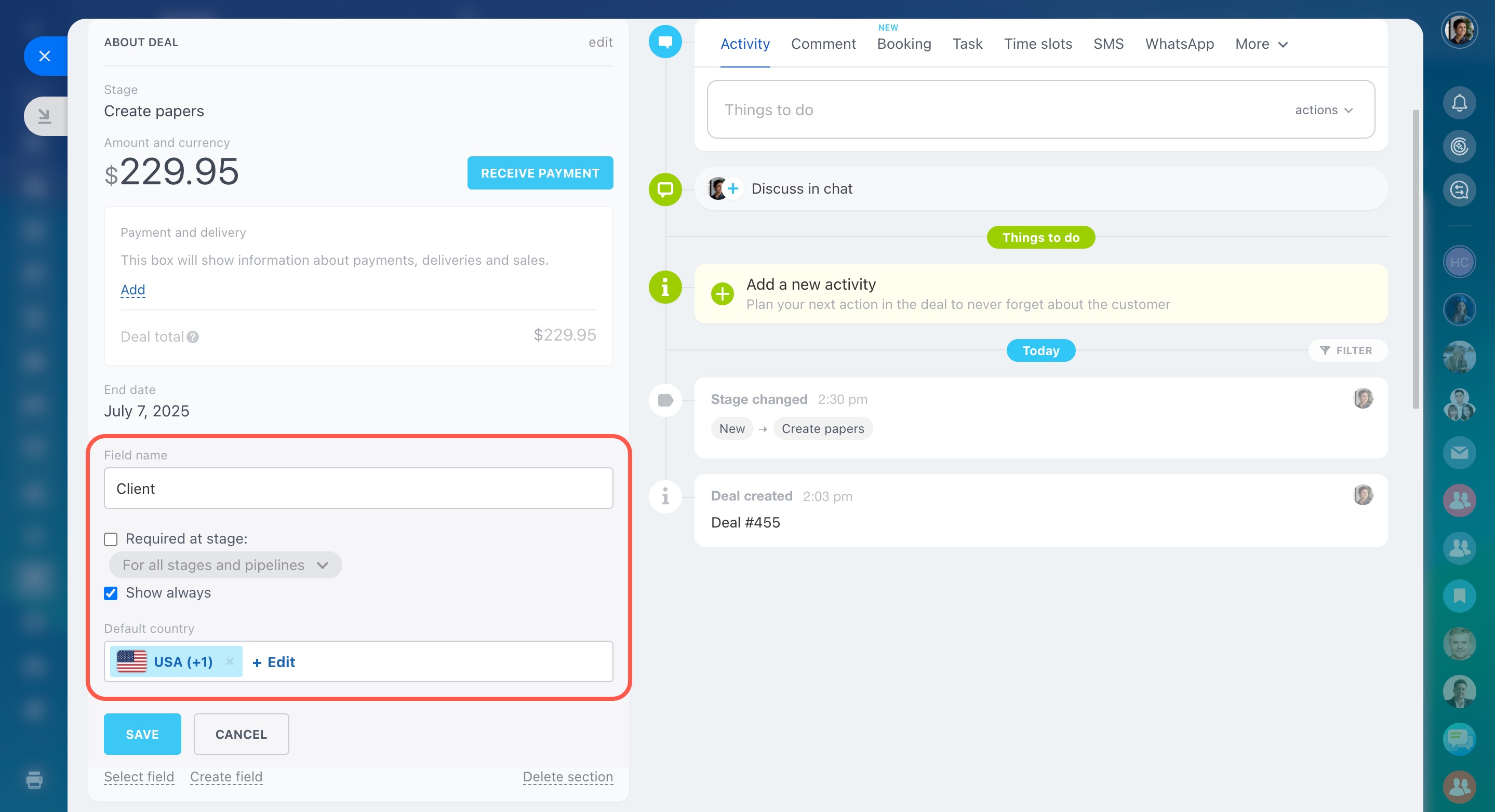Switch to the Comment tab
Screen dimensions: 1495x812
(823, 44)
